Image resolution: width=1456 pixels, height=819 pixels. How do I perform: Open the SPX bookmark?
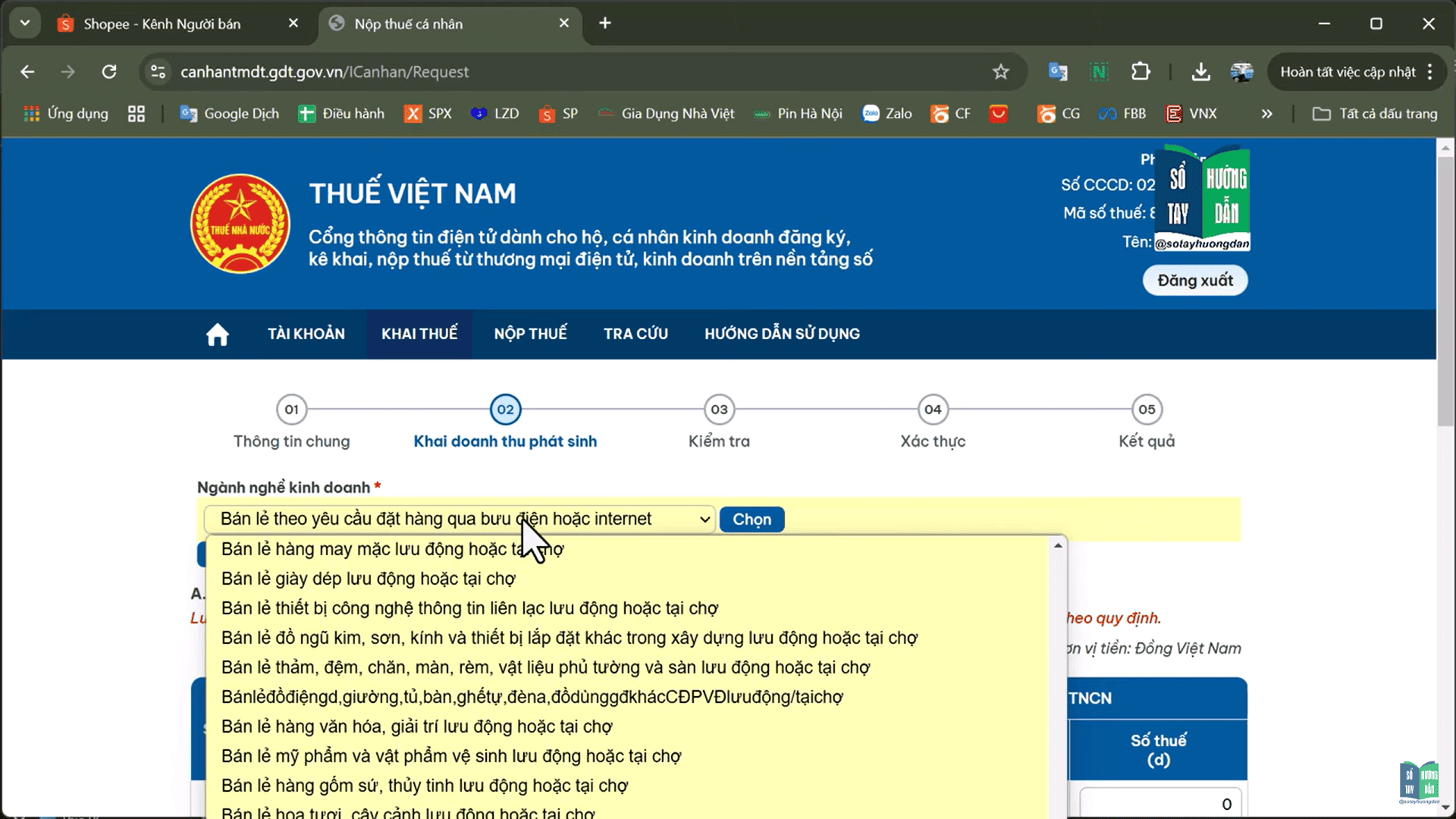pos(428,114)
